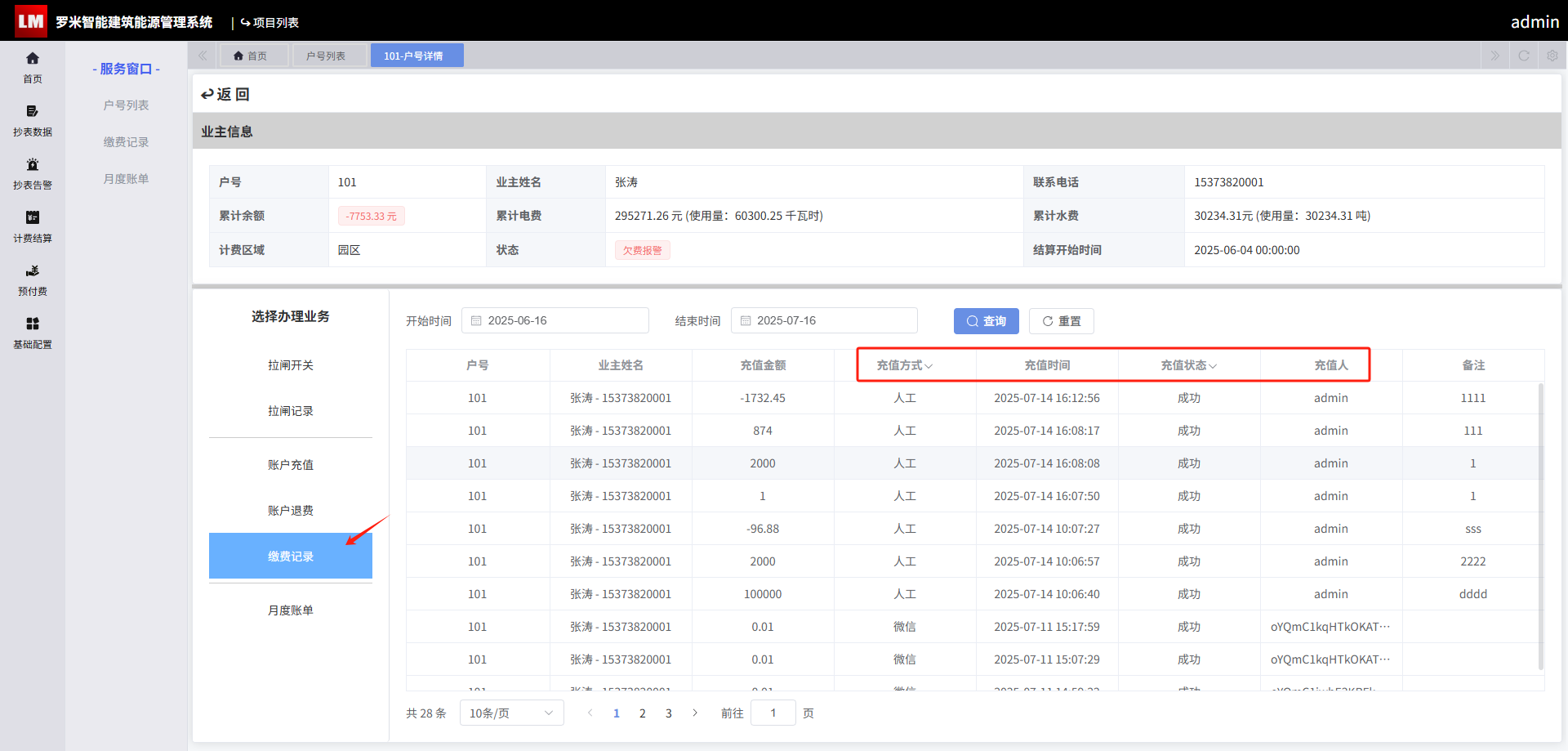Open the 抄表告警 alarm icon
This screenshot has width=1568, height=751.
[x=33, y=165]
